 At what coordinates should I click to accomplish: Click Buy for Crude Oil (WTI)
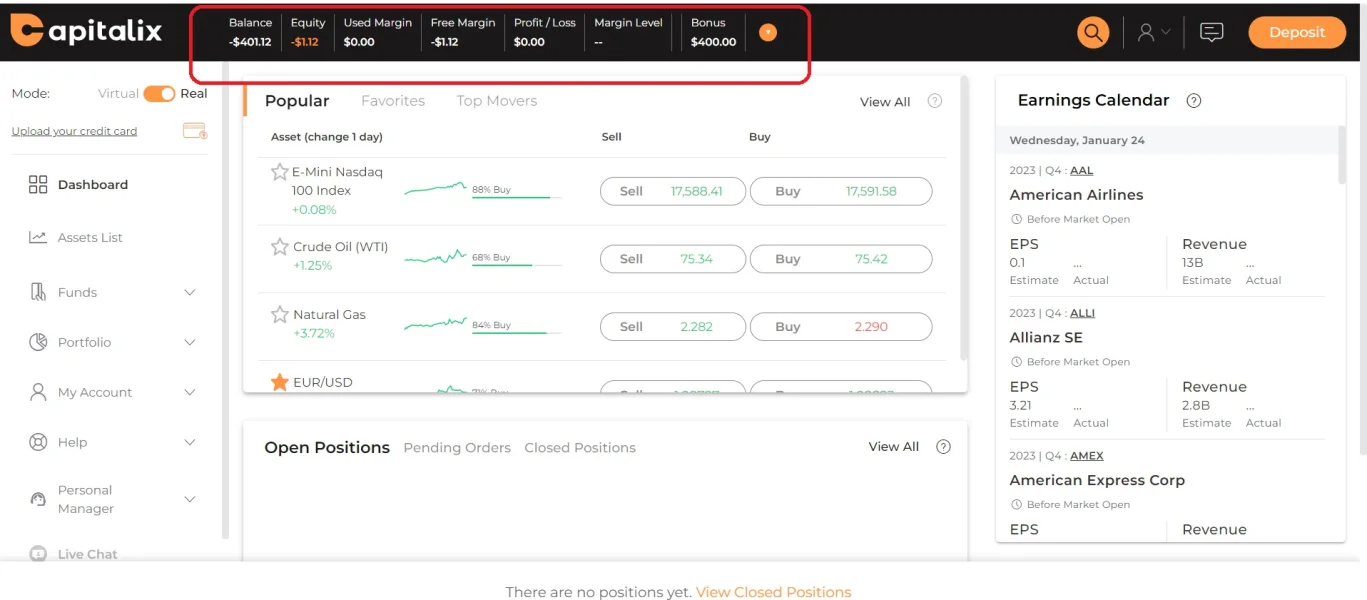point(840,259)
